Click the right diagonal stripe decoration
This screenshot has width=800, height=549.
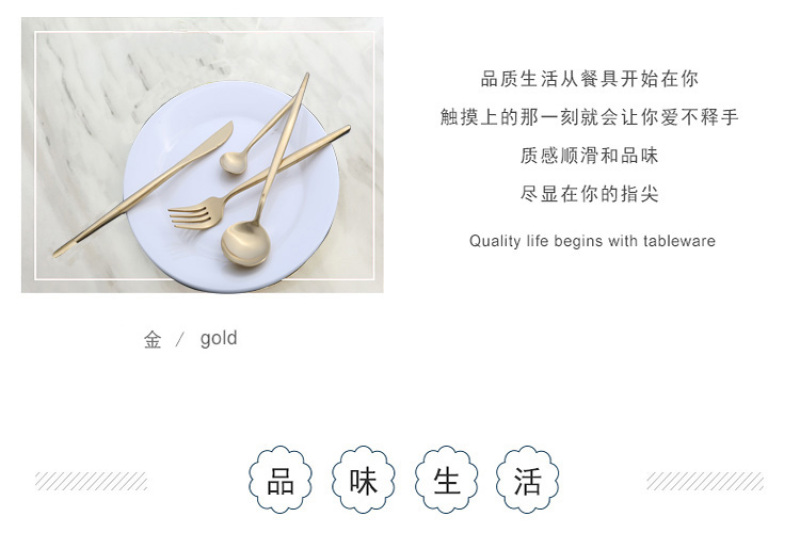705,481
